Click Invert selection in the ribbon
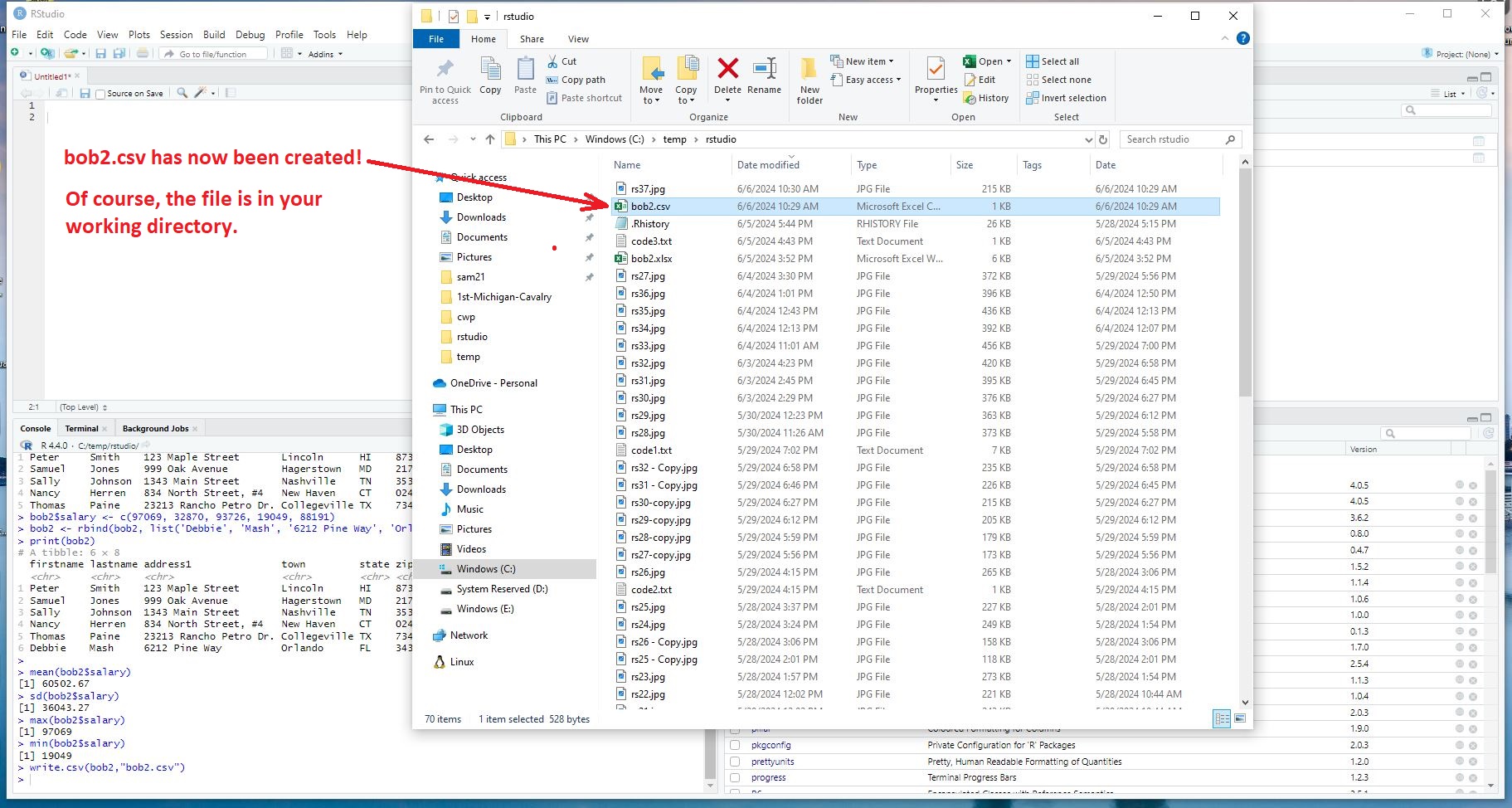 click(1066, 98)
